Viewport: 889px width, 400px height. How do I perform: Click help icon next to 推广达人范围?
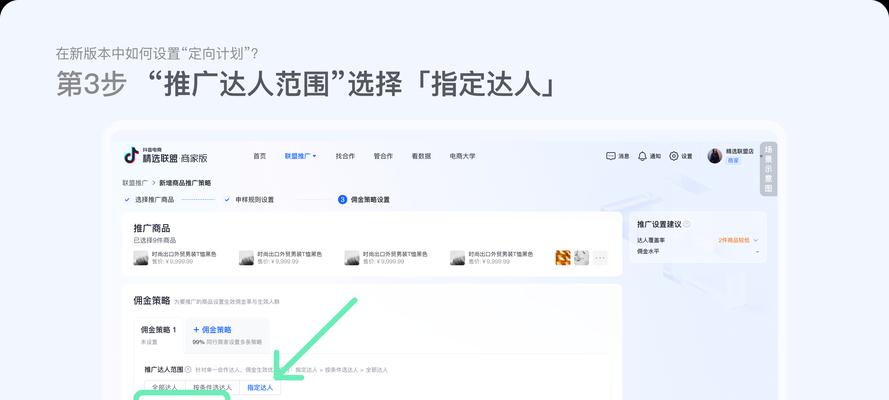pyautogui.click(x=188, y=369)
